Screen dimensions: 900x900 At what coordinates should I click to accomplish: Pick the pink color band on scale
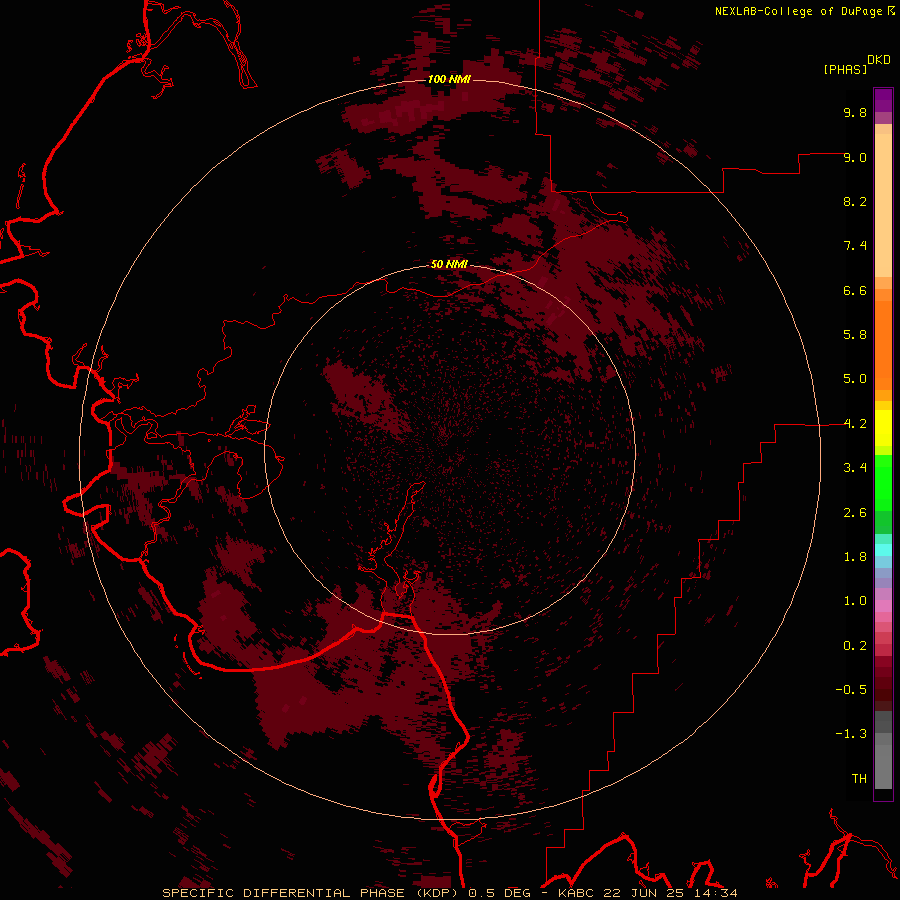coord(883,606)
